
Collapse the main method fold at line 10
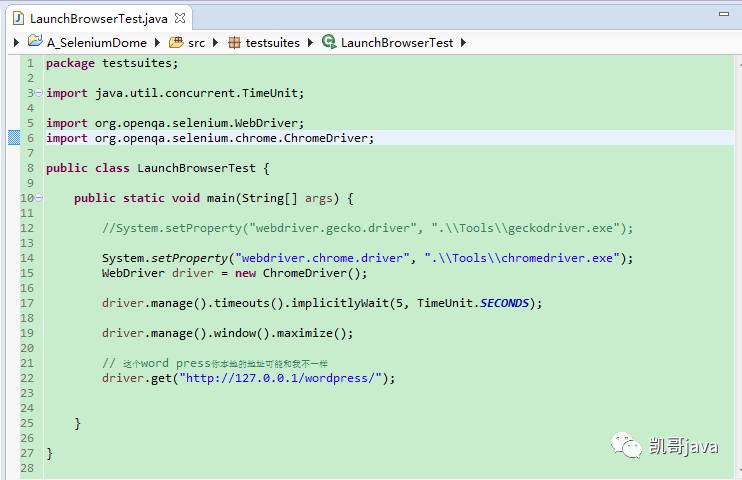pos(39,198)
